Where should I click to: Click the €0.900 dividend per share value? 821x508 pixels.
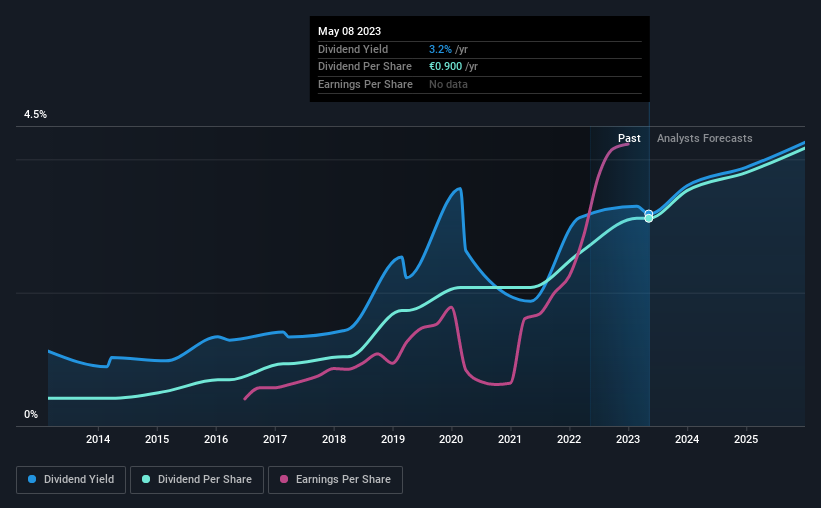pos(446,67)
